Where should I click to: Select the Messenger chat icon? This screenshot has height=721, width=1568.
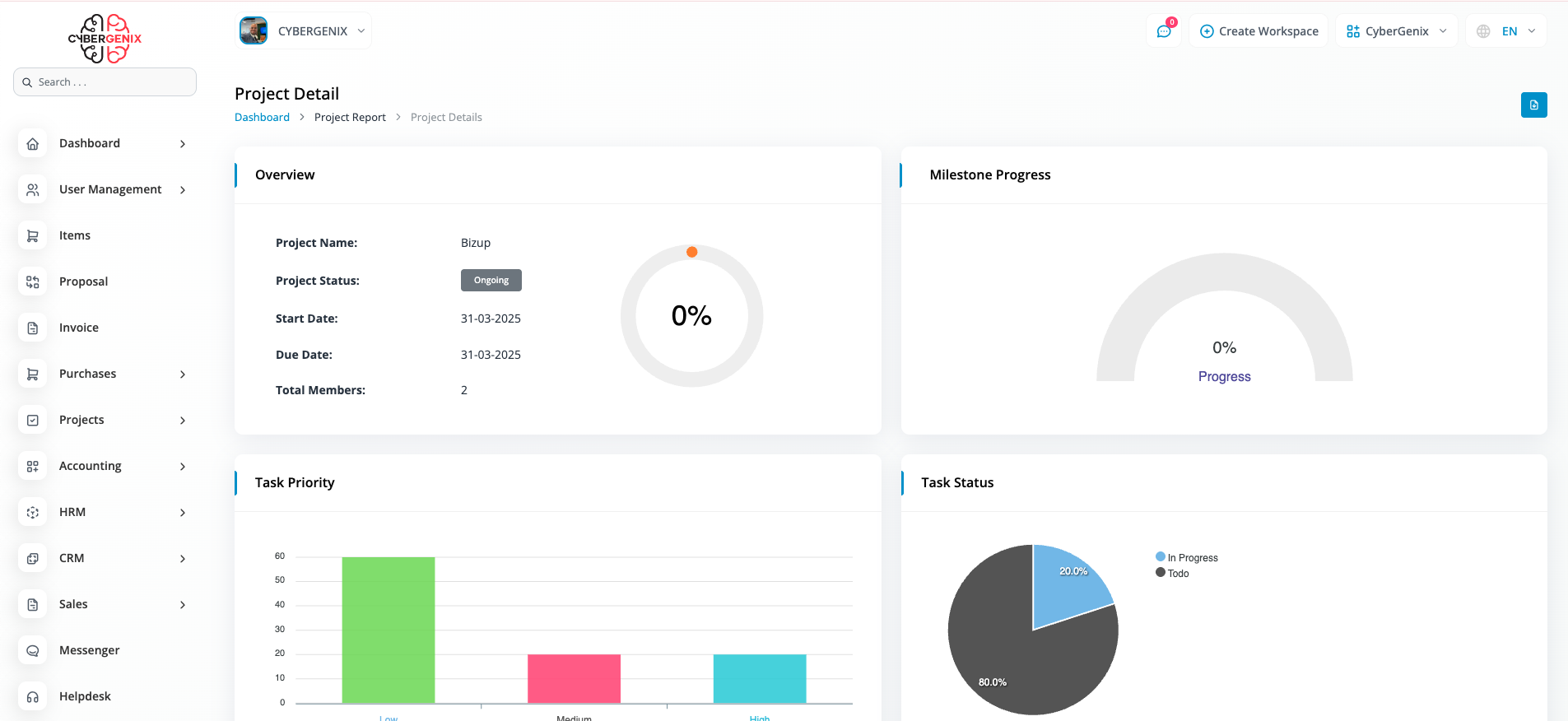(x=33, y=651)
